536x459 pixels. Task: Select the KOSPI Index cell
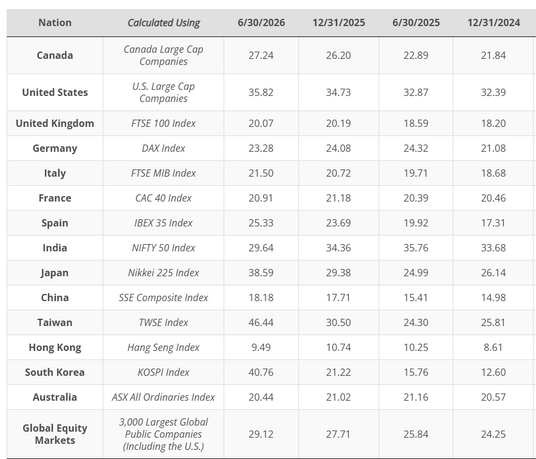coord(163,372)
